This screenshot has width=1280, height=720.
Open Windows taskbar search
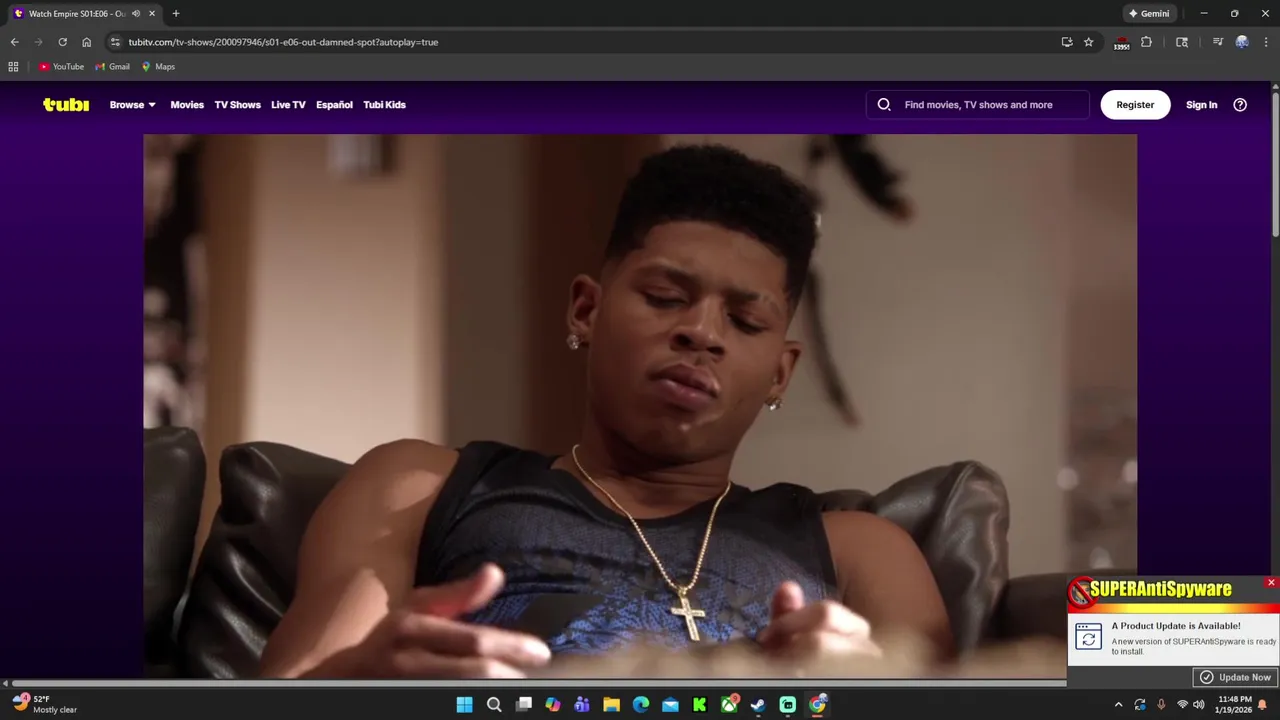pyautogui.click(x=494, y=705)
